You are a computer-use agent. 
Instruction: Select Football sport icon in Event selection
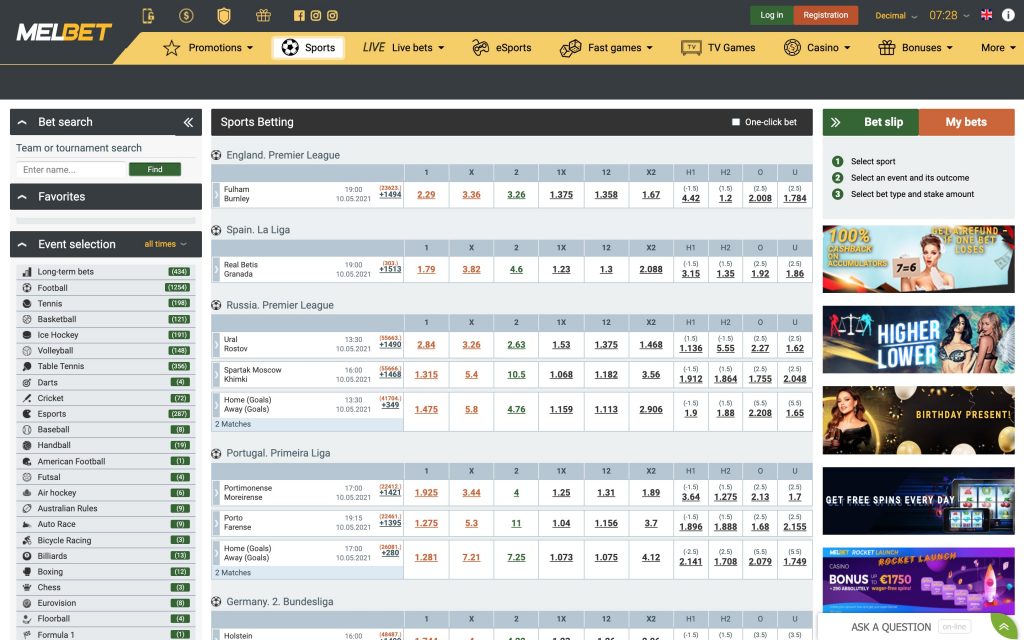pyautogui.click(x=27, y=288)
